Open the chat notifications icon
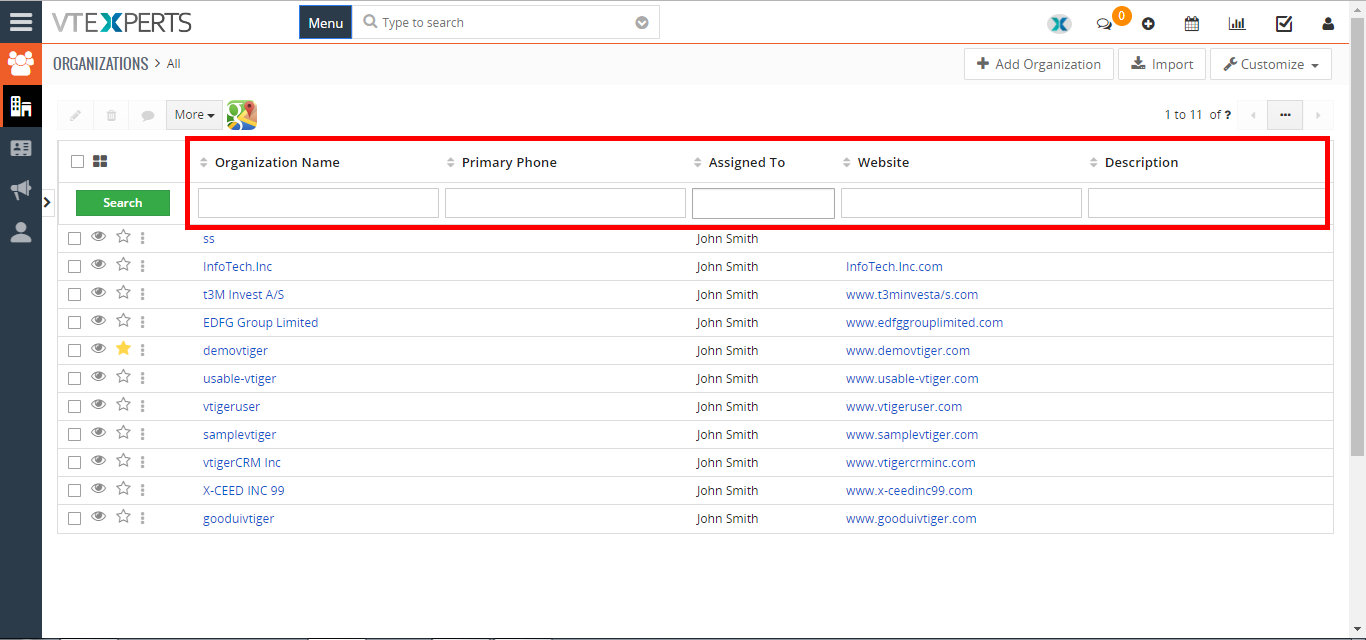 pos(1104,24)
